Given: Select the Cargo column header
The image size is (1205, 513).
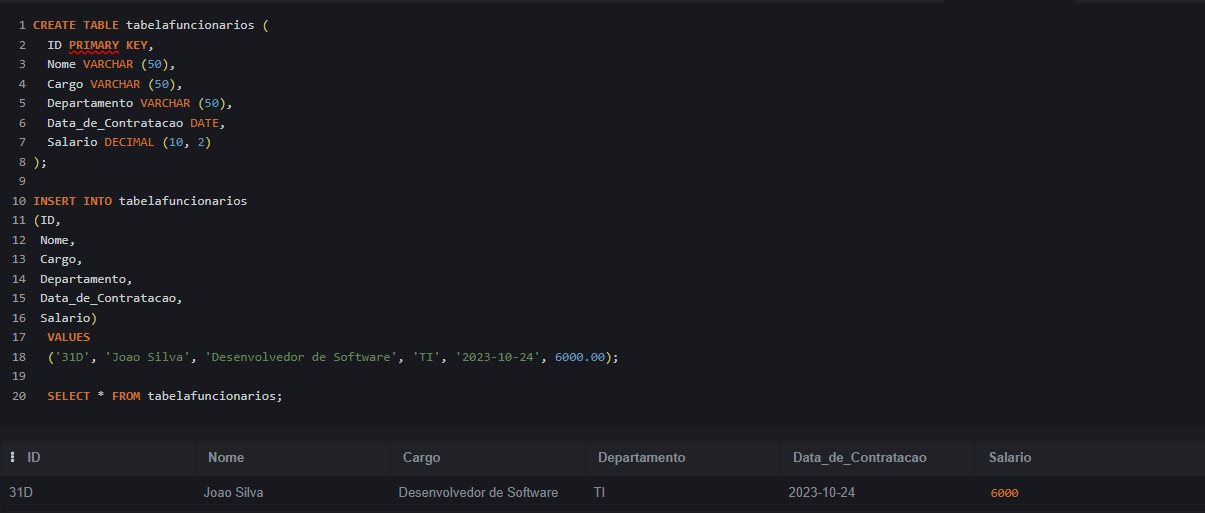Looking at the screenshot, I should 421,457.
